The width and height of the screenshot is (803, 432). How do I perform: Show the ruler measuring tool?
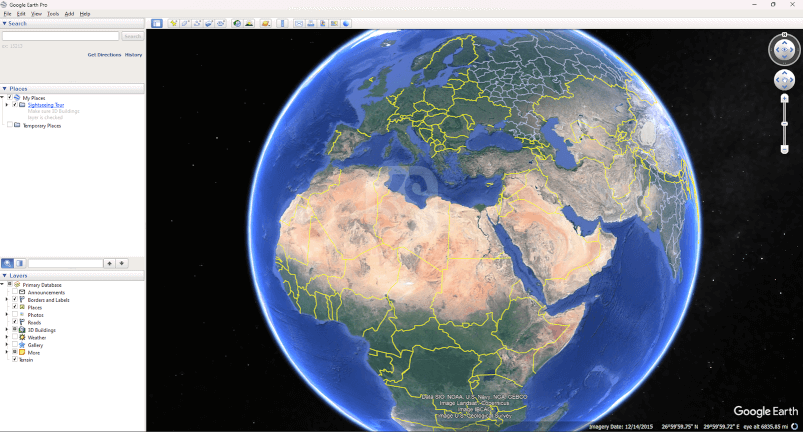(282, 24)
